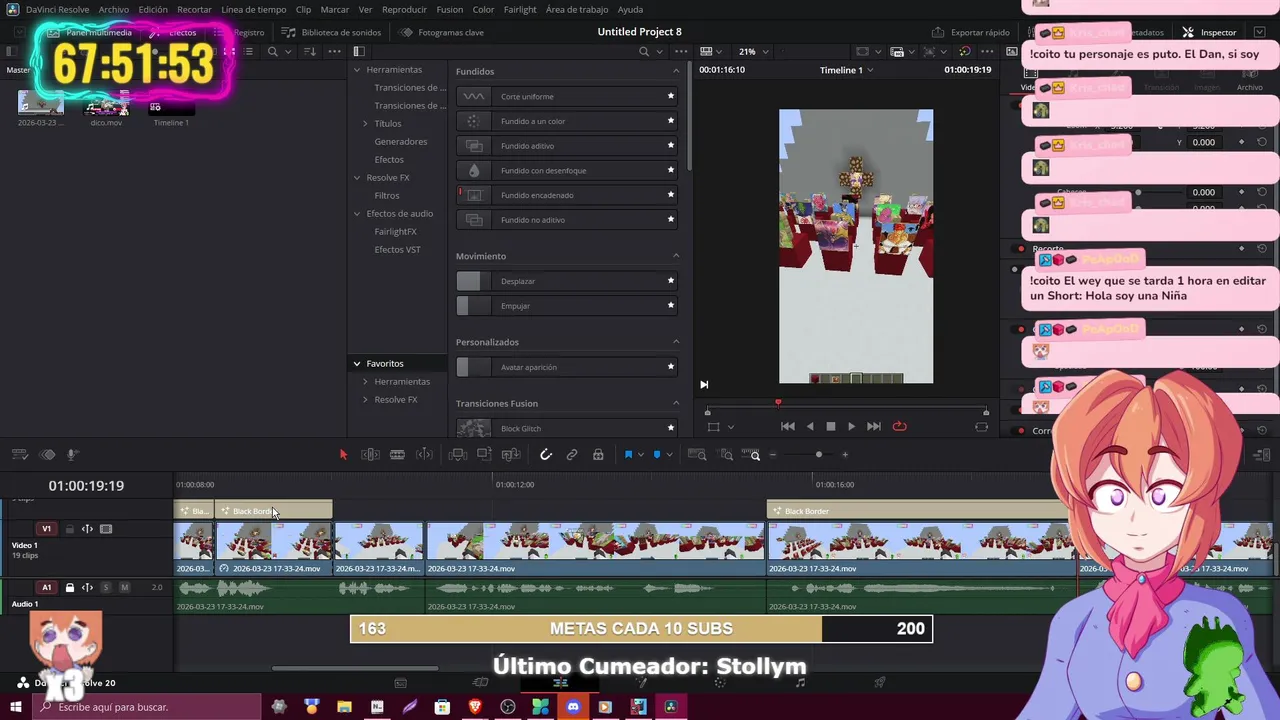Toggle the Position lock icon
Viewport: 1280px width, 720px height.
[x=598, y=455]
